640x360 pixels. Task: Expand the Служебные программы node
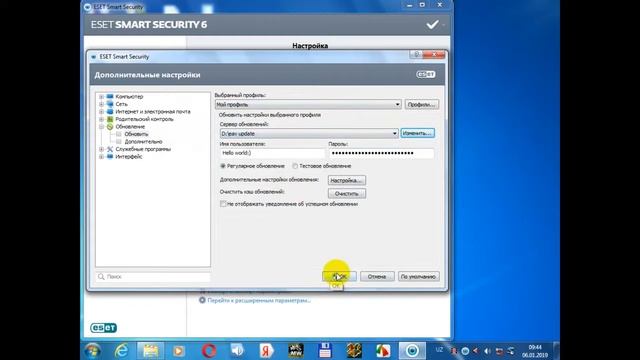[x=101, y=149]
